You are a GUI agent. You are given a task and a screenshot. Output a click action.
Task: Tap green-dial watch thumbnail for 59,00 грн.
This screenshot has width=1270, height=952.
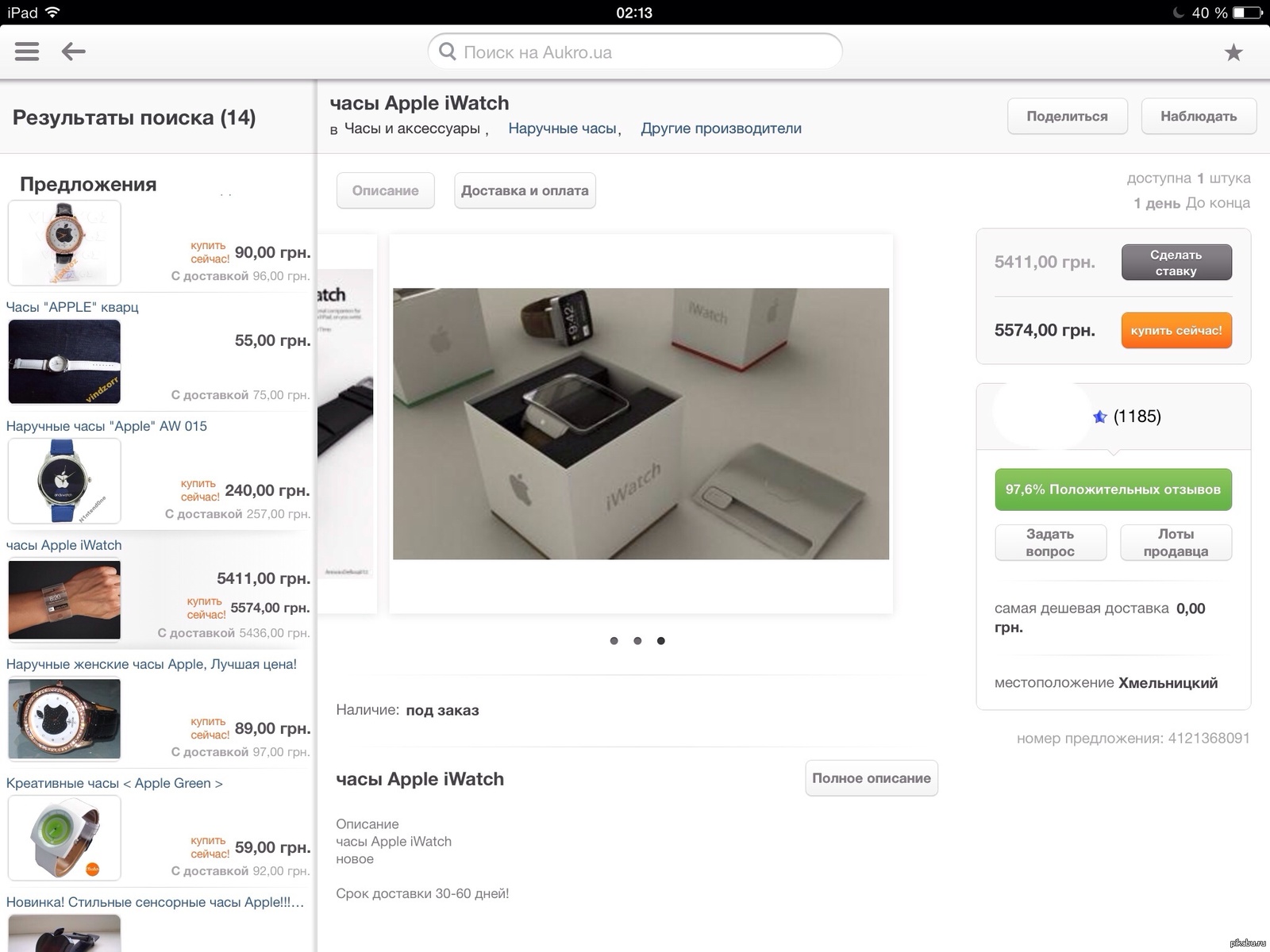coord(64,838)
